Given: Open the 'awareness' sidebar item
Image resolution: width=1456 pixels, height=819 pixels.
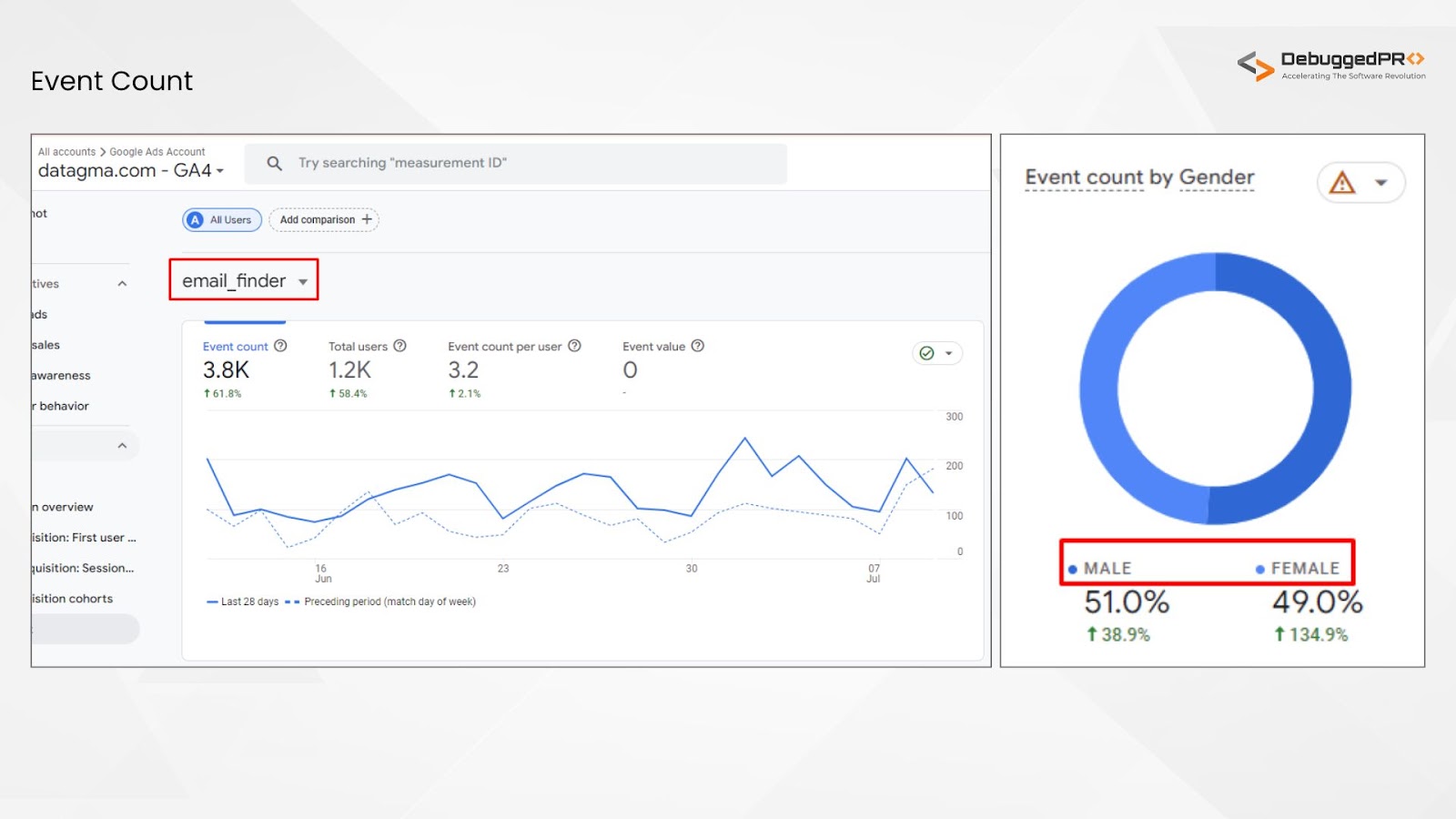Looking at the screenshot, I should click(61, 376).
